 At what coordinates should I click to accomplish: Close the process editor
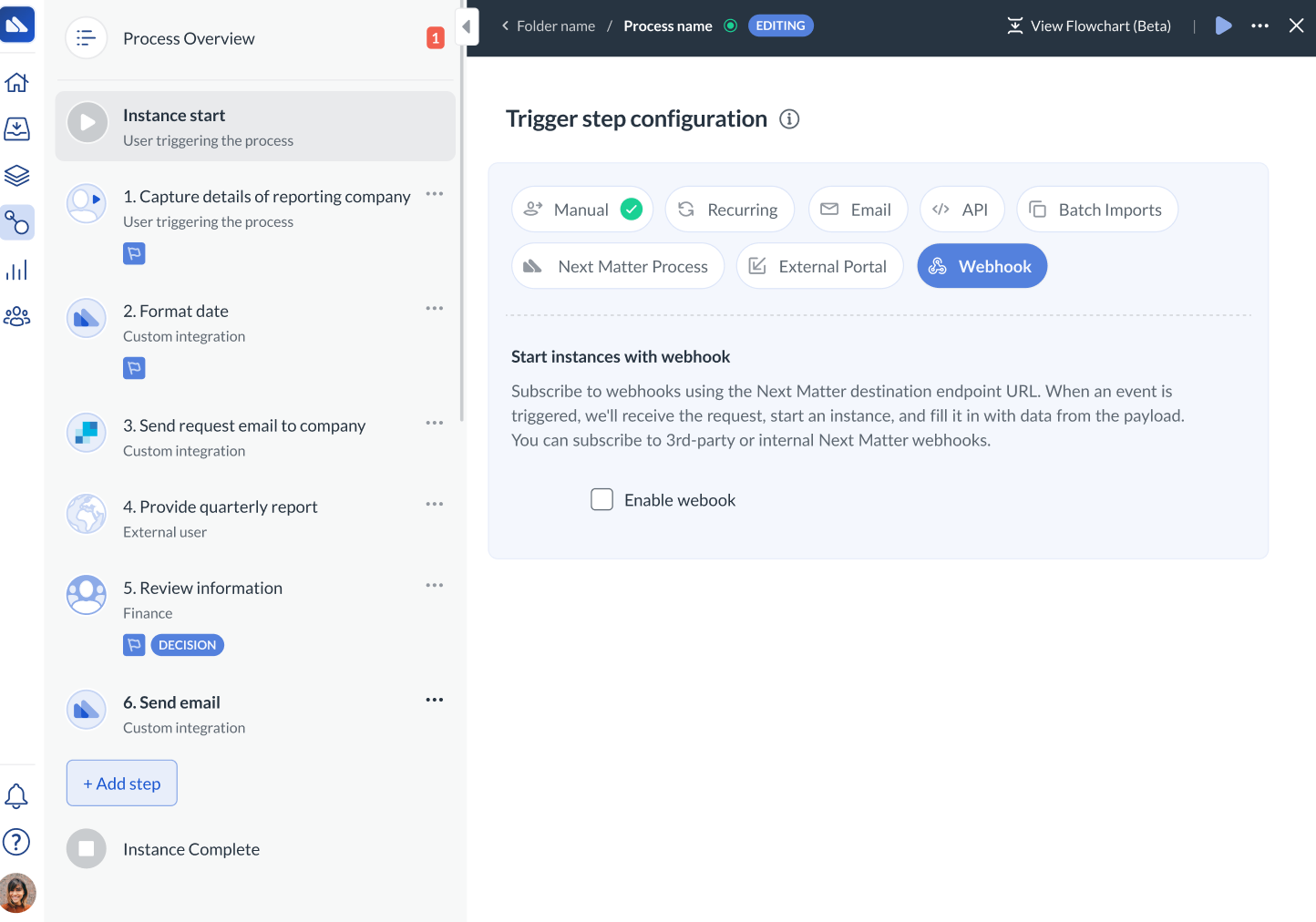[x=1296, y=26]
